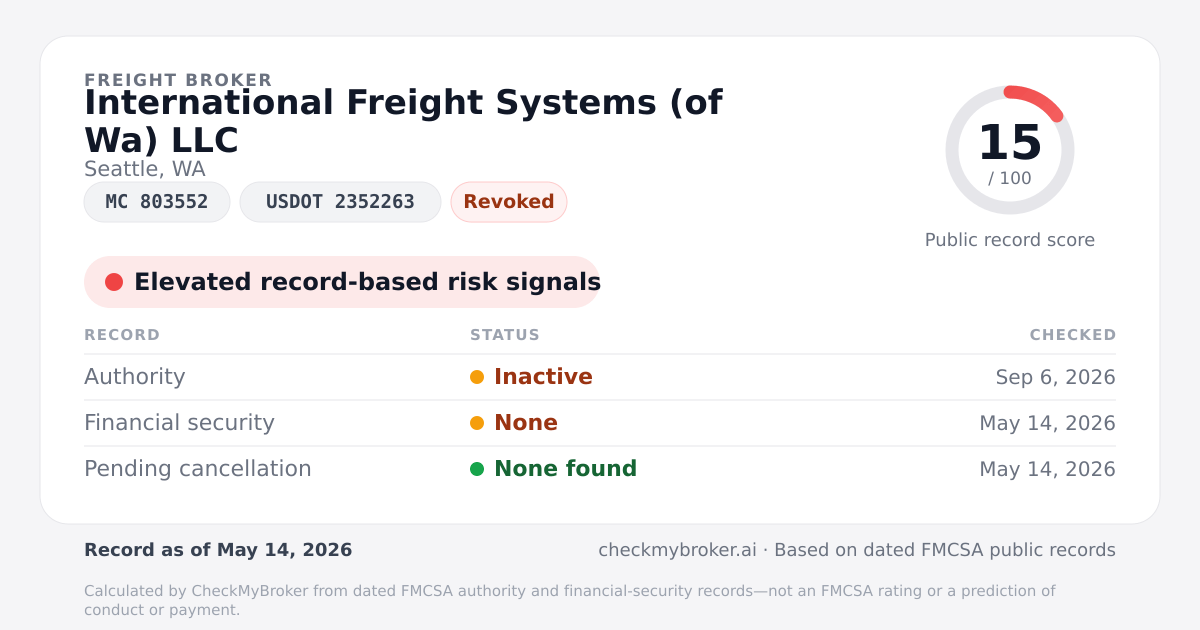Click the International Freight Systems company title
Image resolution: width=1200 pixels, height=630 pixels.
[x=403, y=121]
